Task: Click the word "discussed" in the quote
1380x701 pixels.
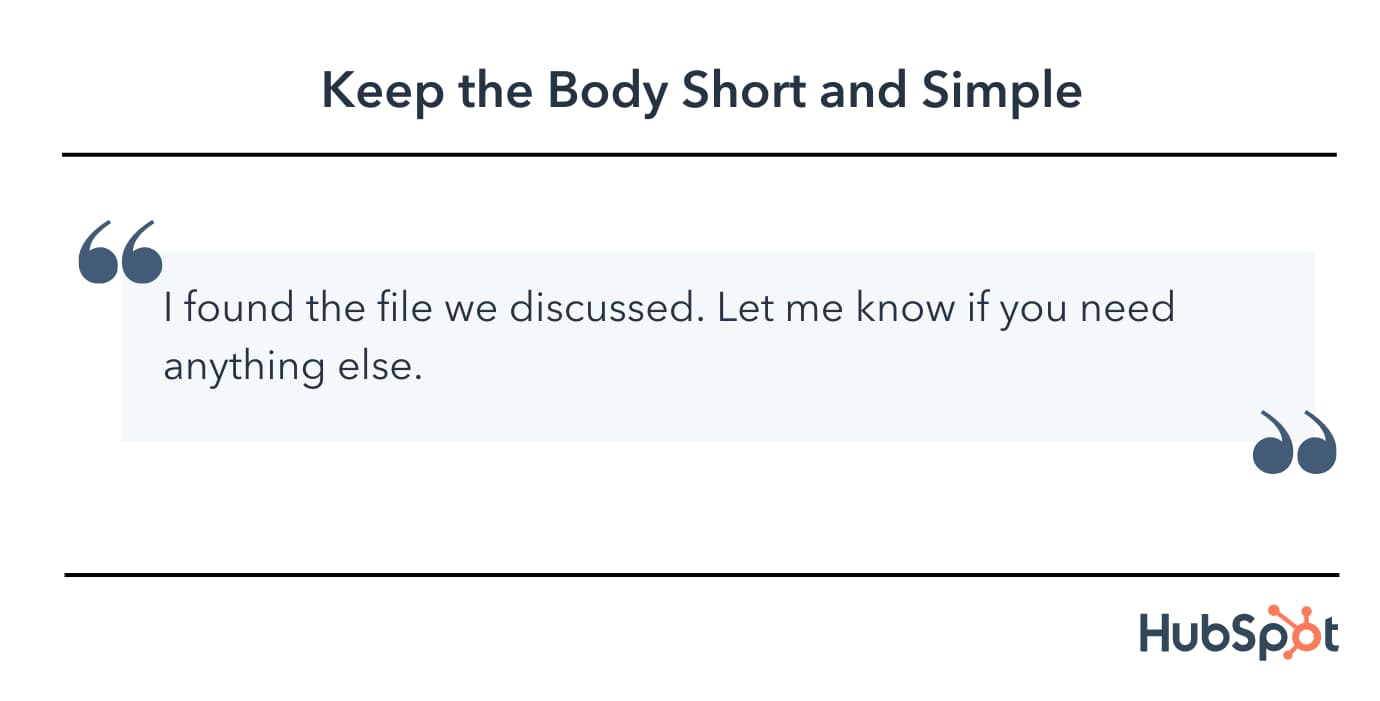Action: (600, 307)
